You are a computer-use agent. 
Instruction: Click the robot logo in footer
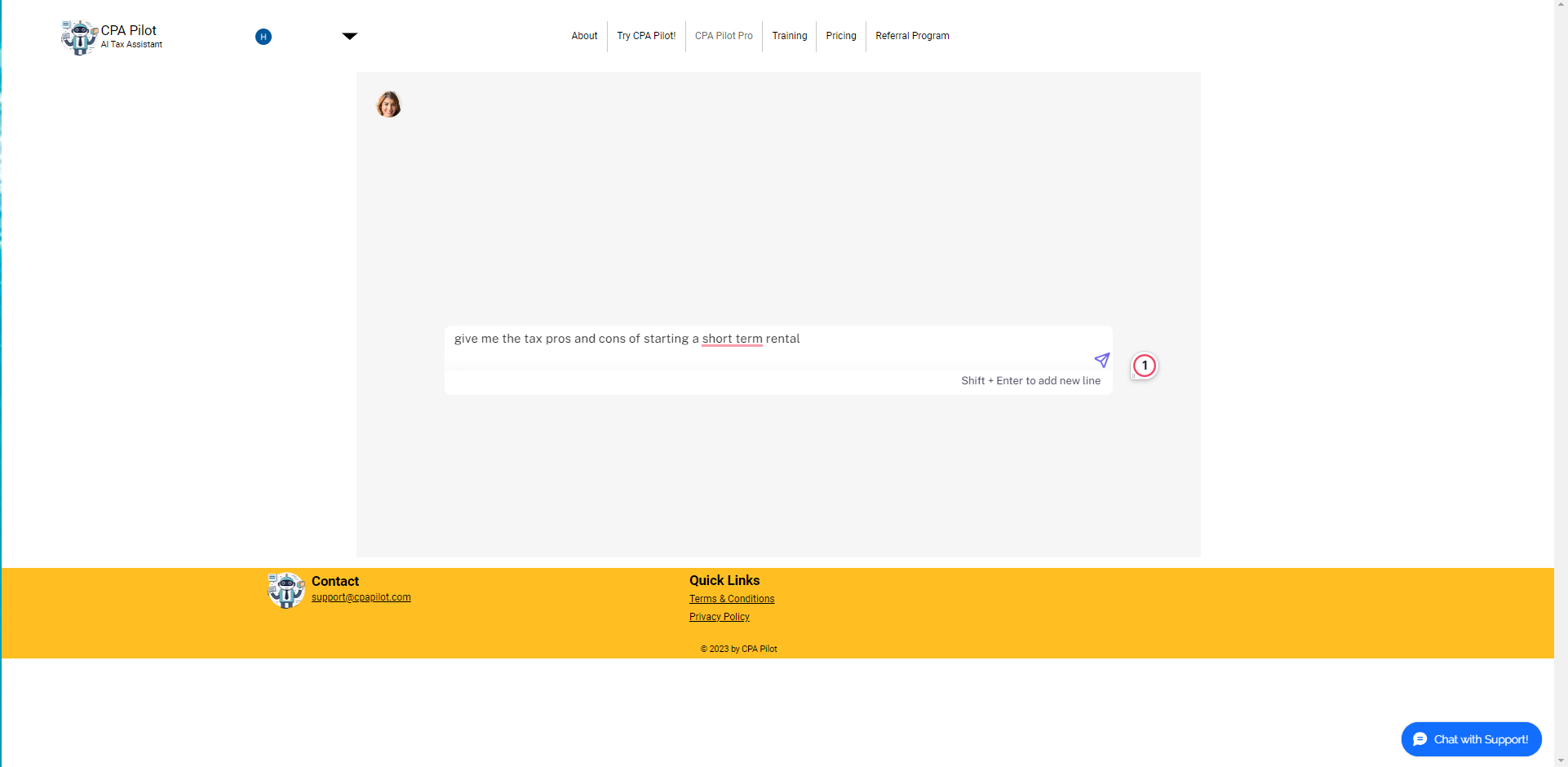286,591
